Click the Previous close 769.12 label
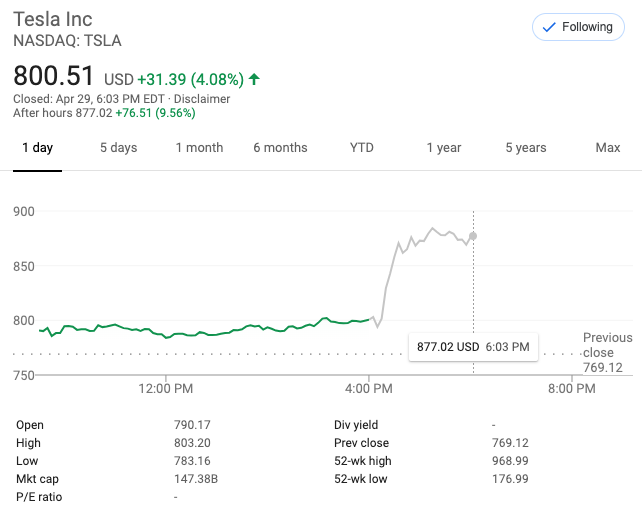 pos(607,352)
